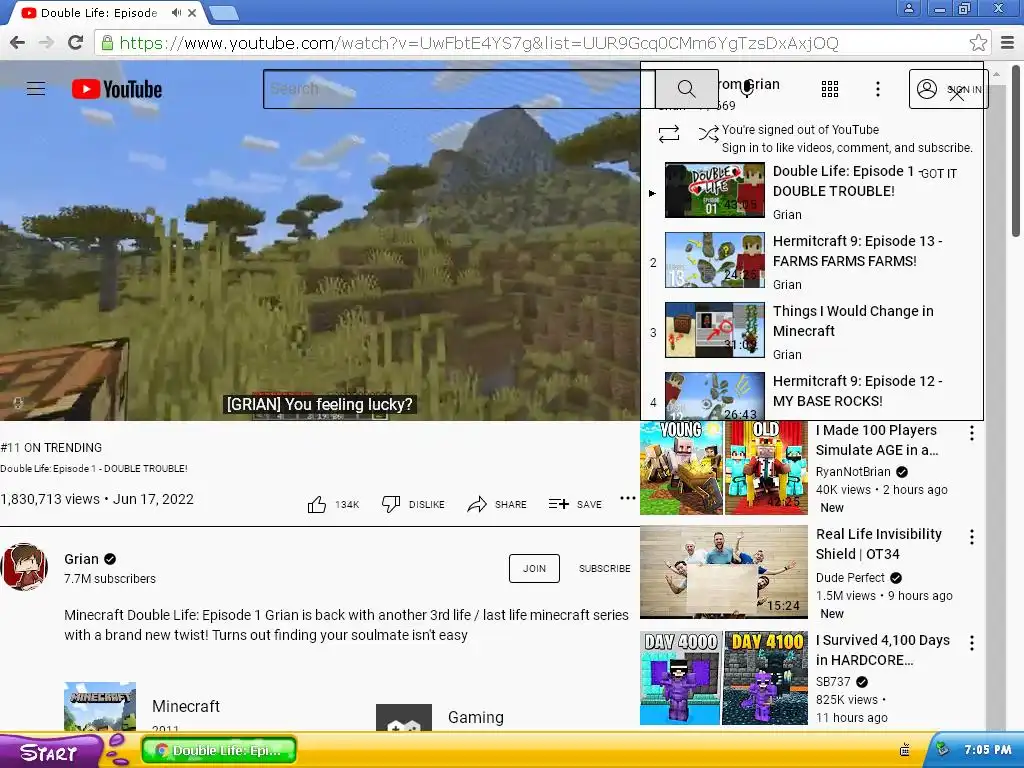
Task: Open the Grian channel name link
Action: click(x=81, y=559)
